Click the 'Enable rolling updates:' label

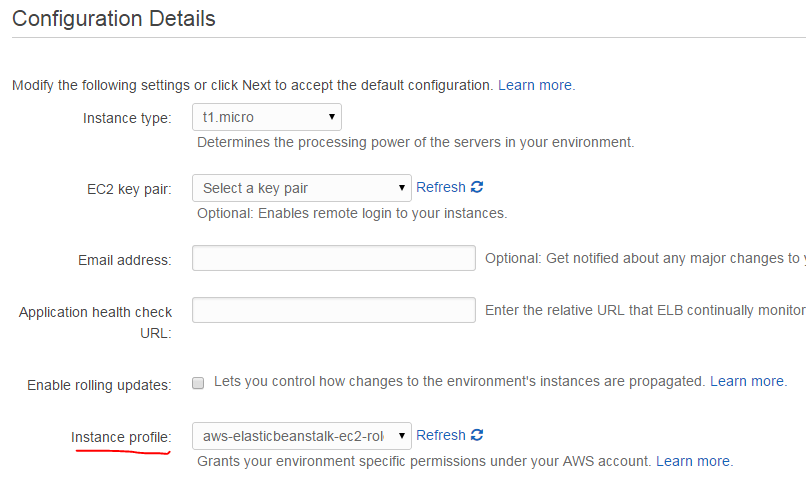click(x=99, y=384)
